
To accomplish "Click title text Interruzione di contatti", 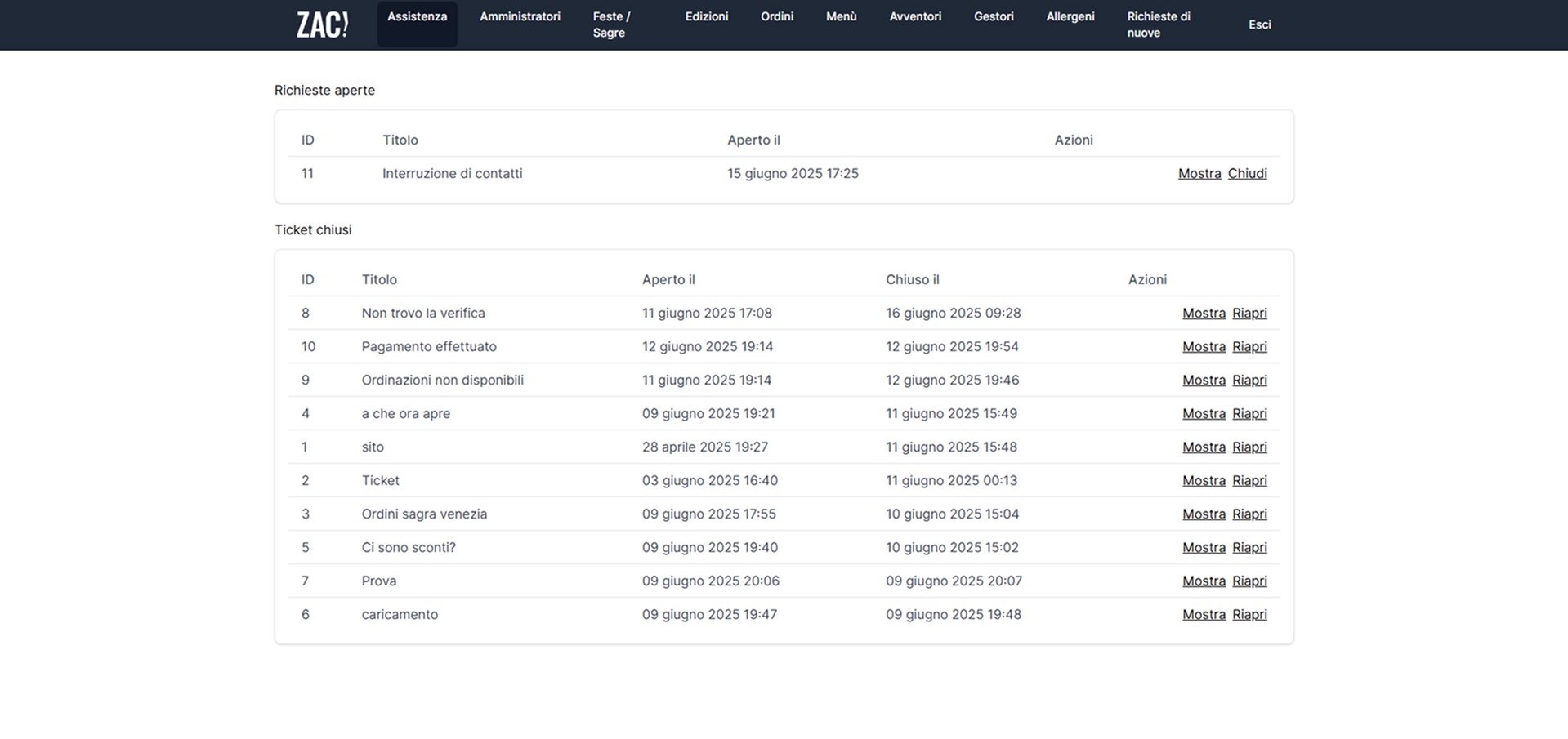I will tap(452, 173).
